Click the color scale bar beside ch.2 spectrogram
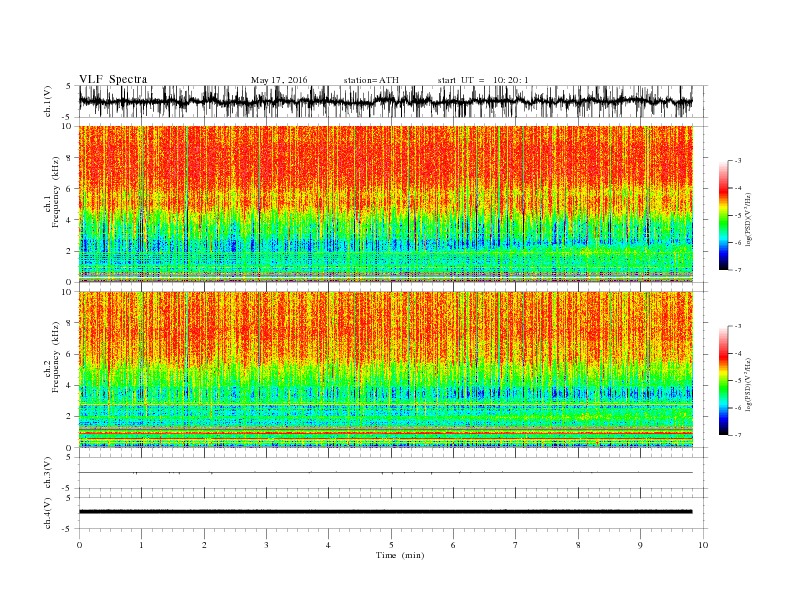Screen dimensions: 792x612 723,381
